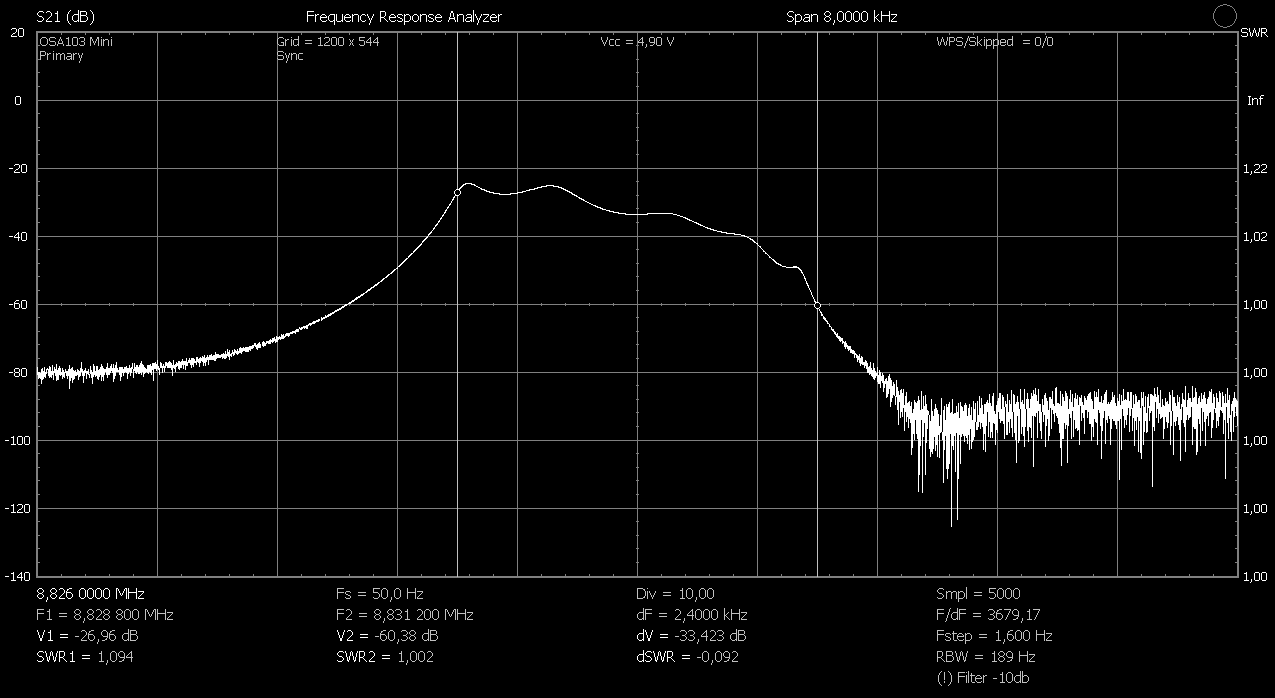Click the SWR axis label on right
The image size is (1275, 698).
click(1252, 33)
